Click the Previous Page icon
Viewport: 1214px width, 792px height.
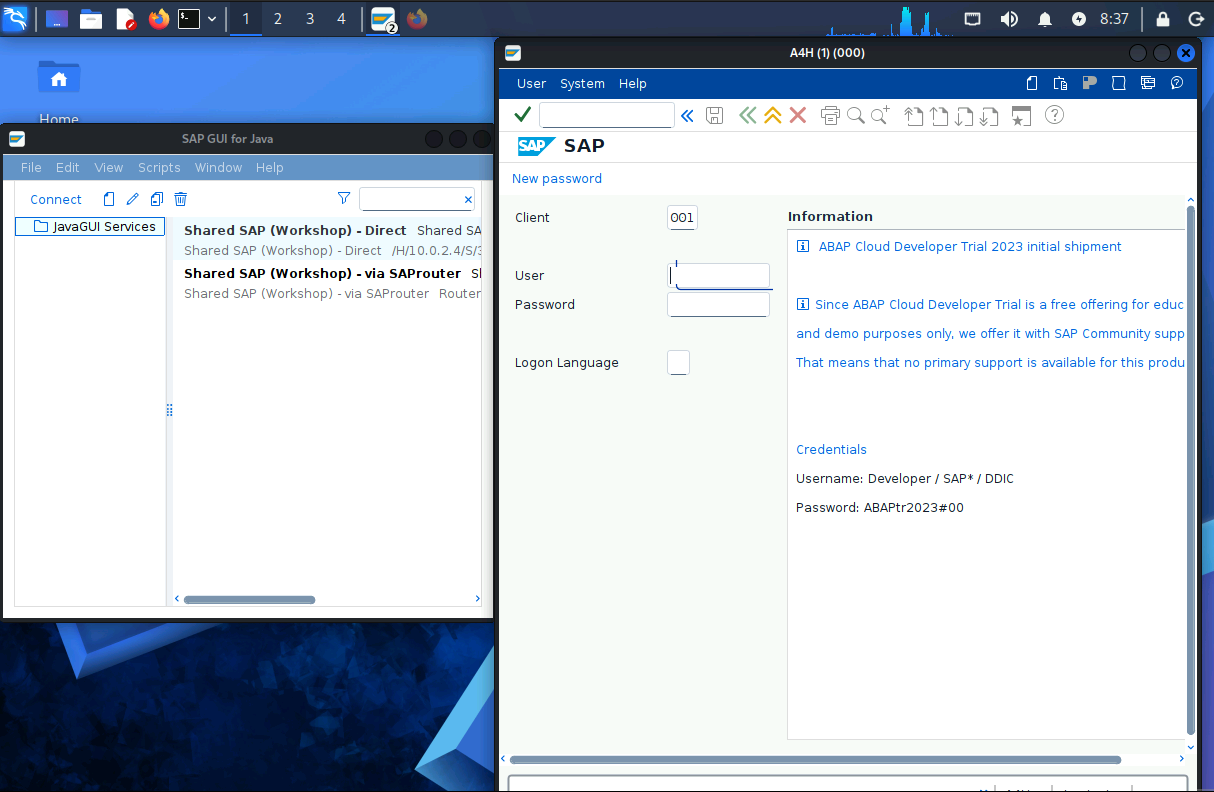pos(939,116)
